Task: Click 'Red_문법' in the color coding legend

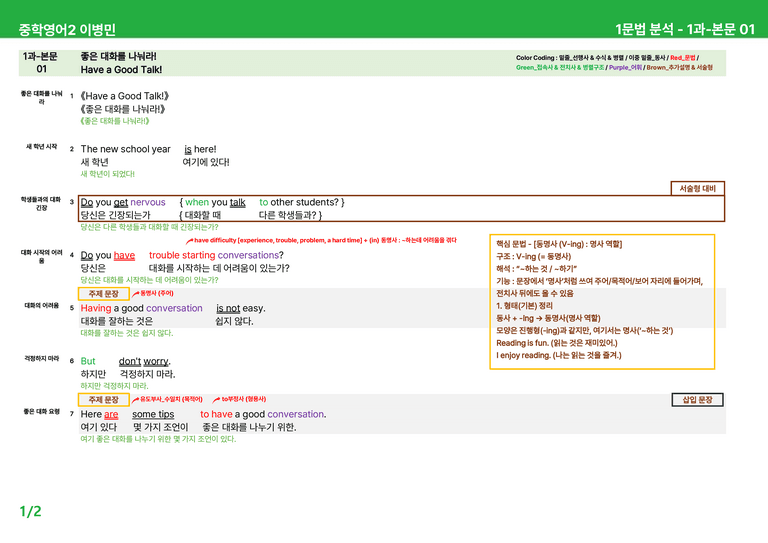Action: pyautogui.click(x=682, y=58)
